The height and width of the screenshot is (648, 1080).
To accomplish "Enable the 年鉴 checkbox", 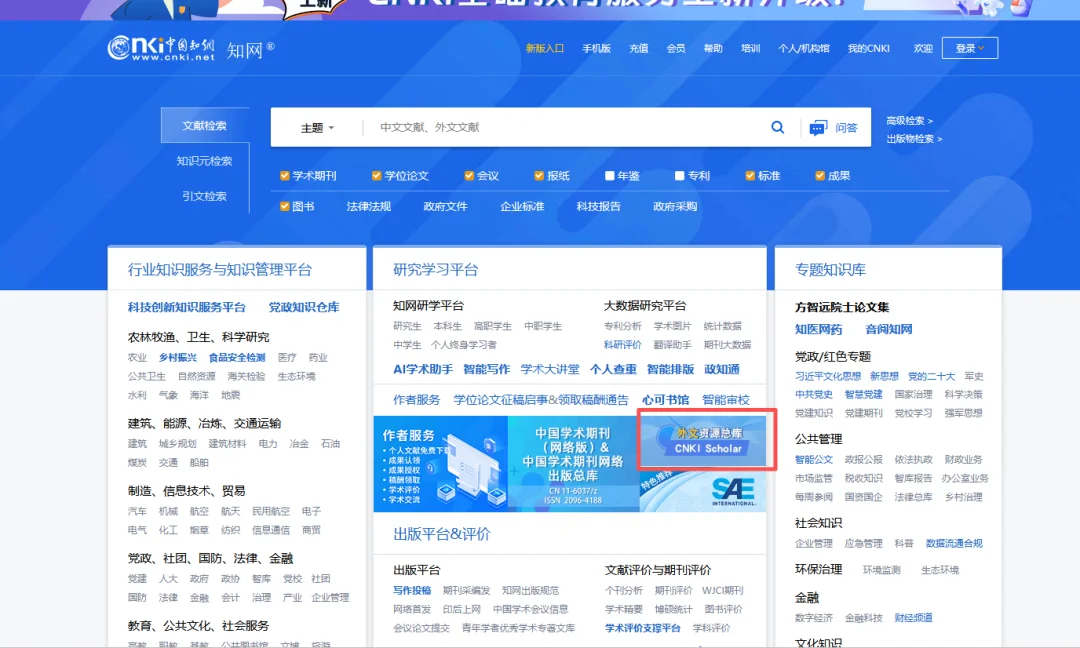I will pos(610,176).
